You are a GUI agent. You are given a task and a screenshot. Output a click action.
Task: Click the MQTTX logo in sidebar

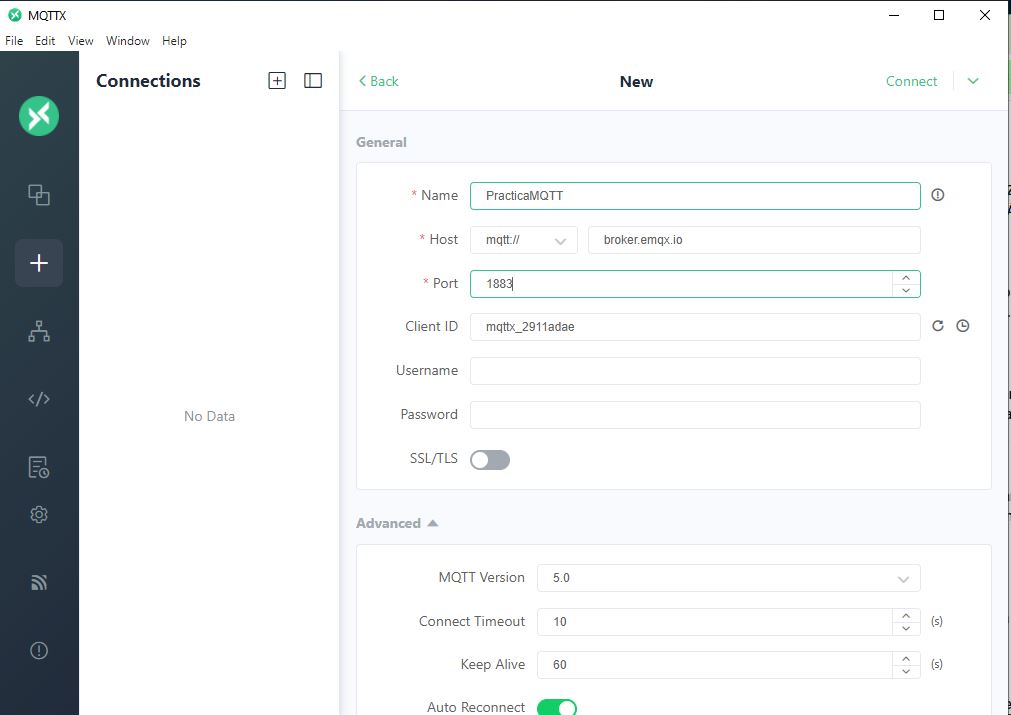[39, 116]
